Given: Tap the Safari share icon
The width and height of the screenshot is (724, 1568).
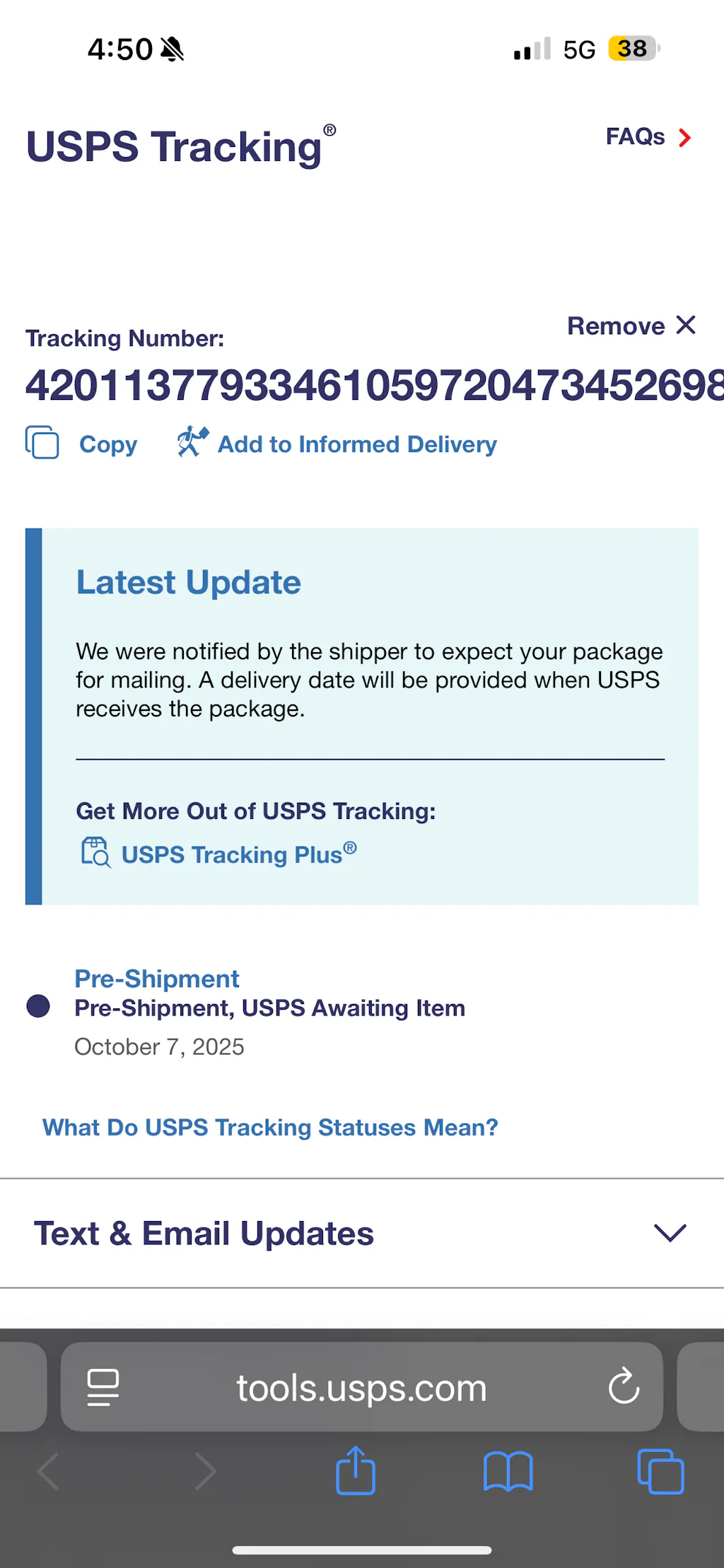Looking at the screenshot, I should 356,1471.
